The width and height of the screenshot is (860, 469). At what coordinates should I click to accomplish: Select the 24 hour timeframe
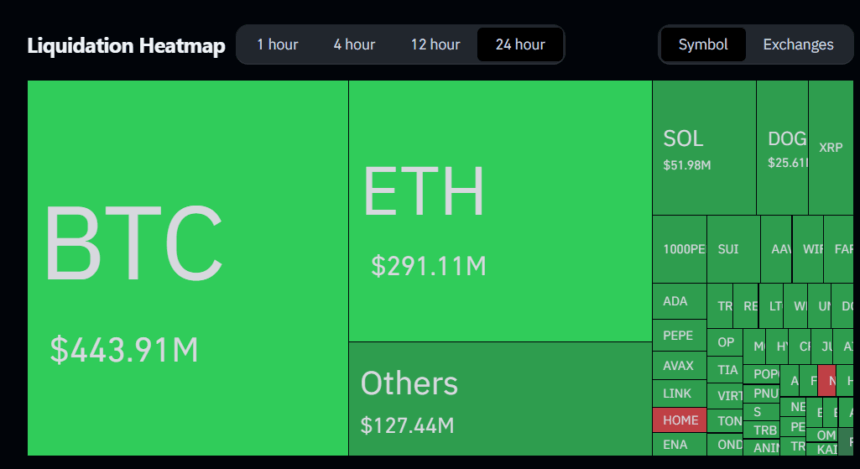pyautogui.click(x=520, y=44)
